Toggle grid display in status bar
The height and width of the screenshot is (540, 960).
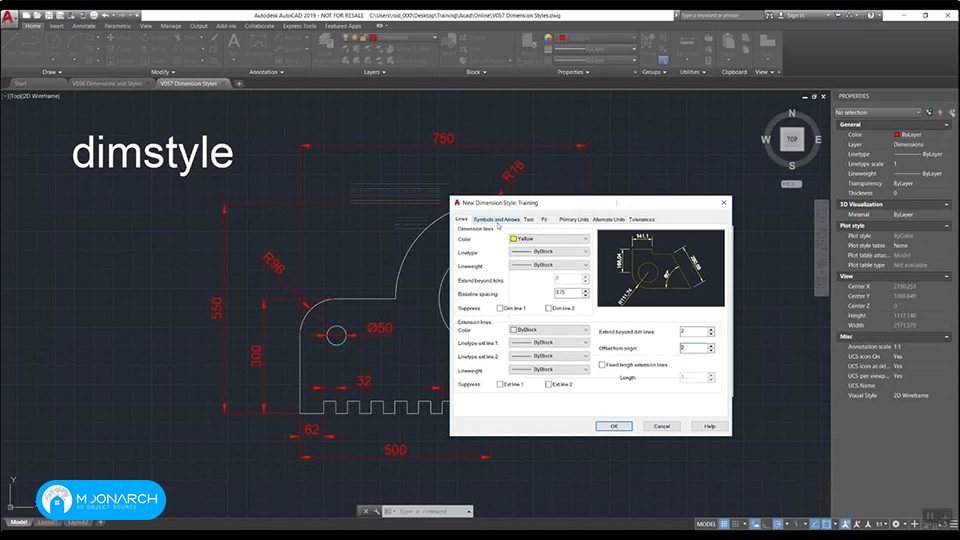(724, 524)
